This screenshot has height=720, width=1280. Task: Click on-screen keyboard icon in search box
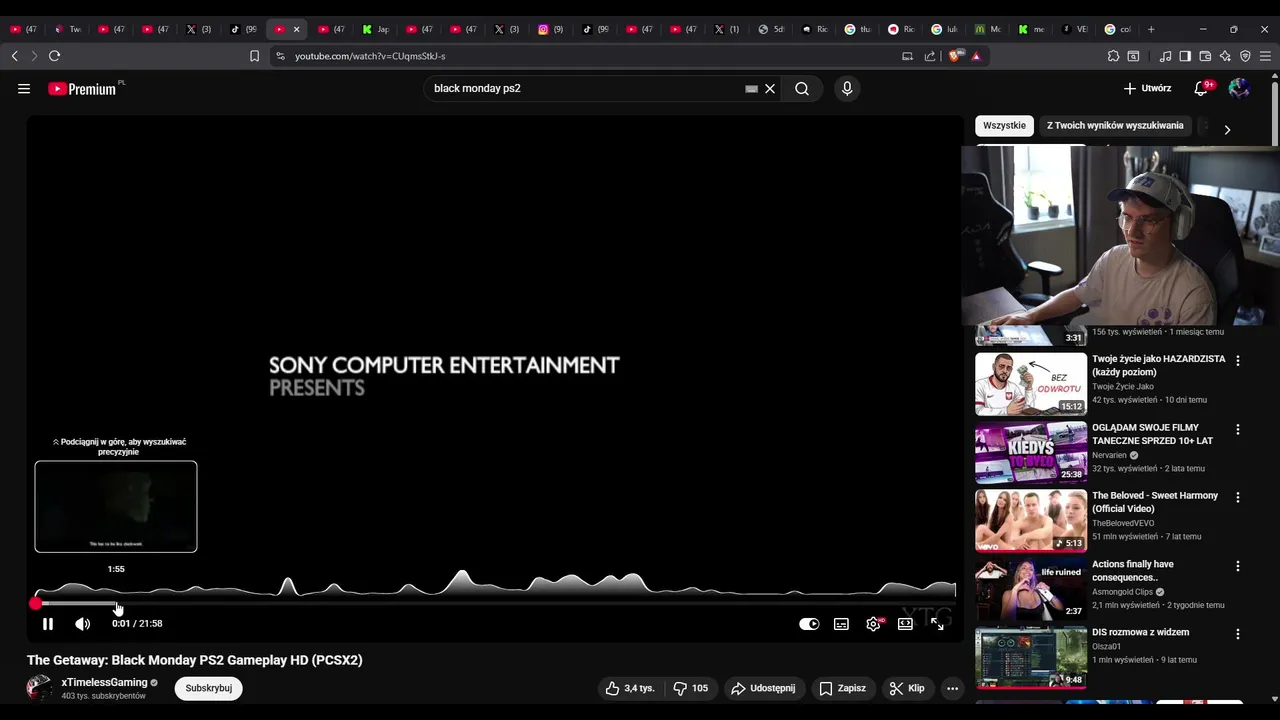(x=751, y=89)
